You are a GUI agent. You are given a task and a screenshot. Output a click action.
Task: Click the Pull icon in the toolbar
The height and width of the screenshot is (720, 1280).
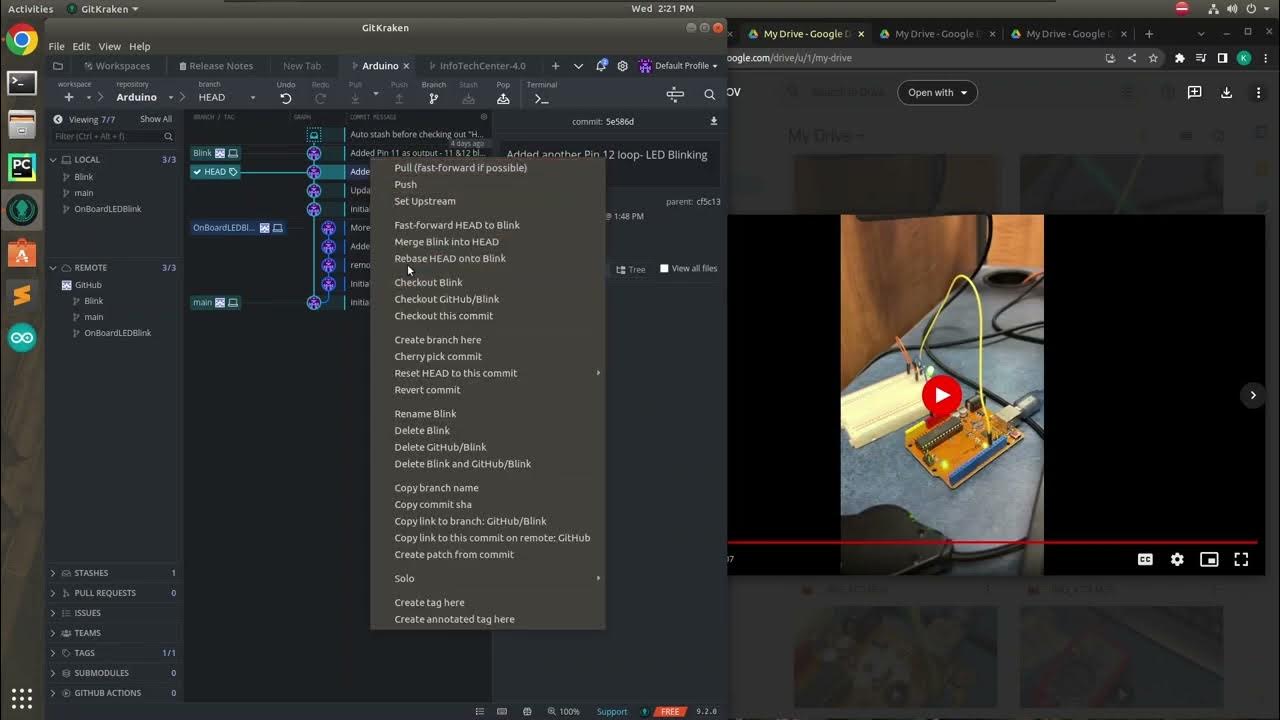[x=355, y=98]
